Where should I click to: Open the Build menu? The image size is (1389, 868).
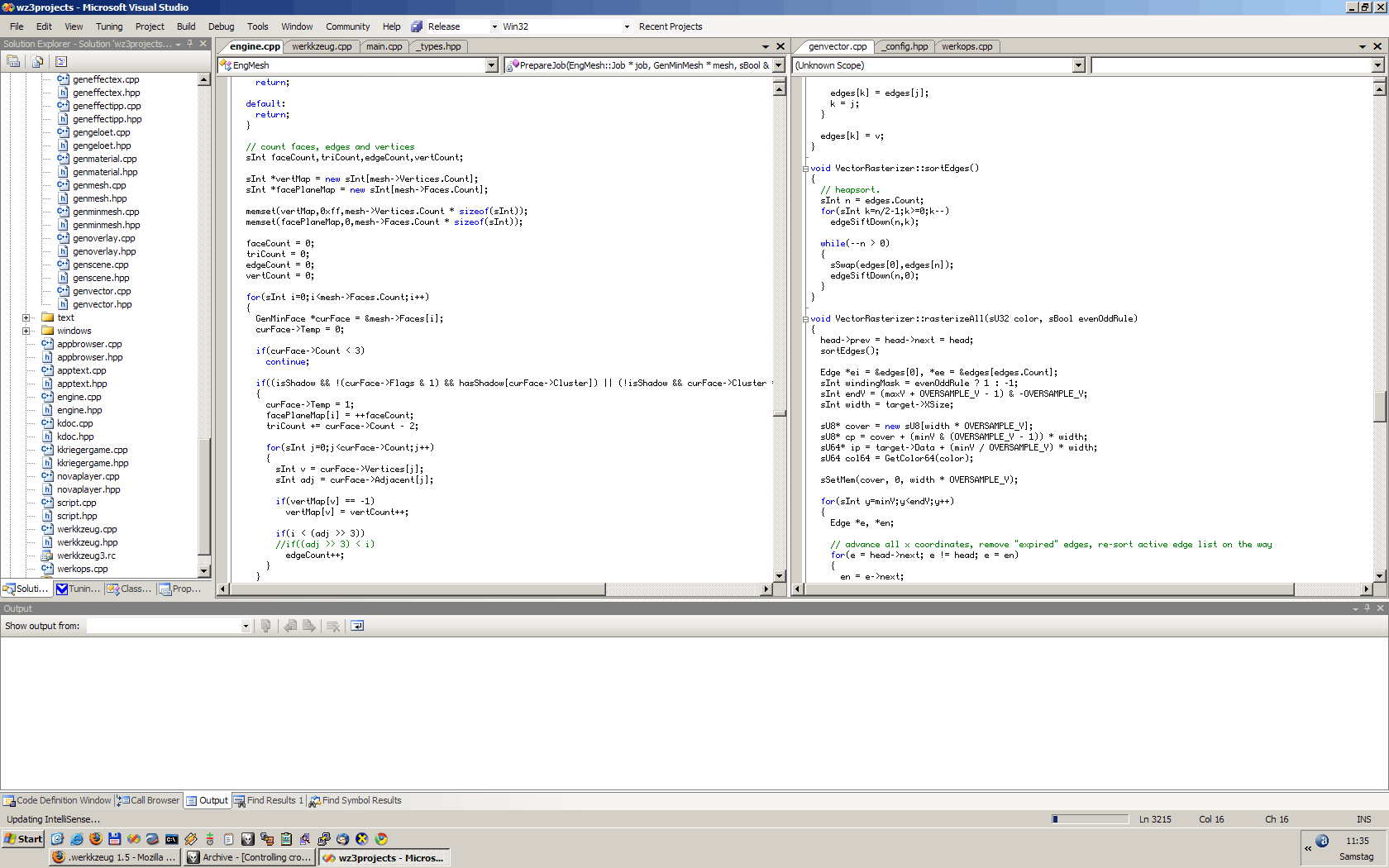(186, 26)
